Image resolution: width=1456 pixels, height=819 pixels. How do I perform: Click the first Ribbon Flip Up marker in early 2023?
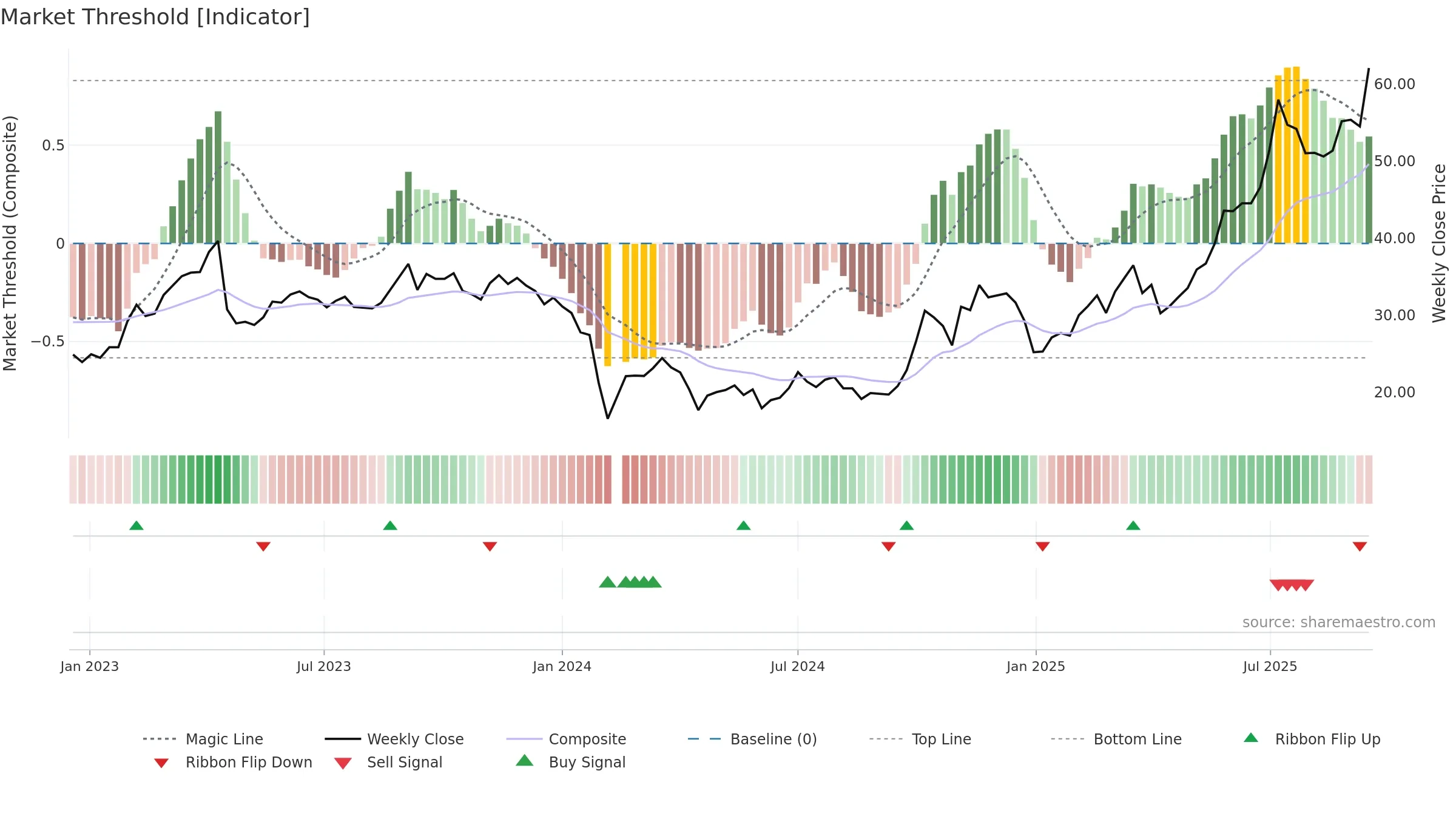click(x=136, y=525)
